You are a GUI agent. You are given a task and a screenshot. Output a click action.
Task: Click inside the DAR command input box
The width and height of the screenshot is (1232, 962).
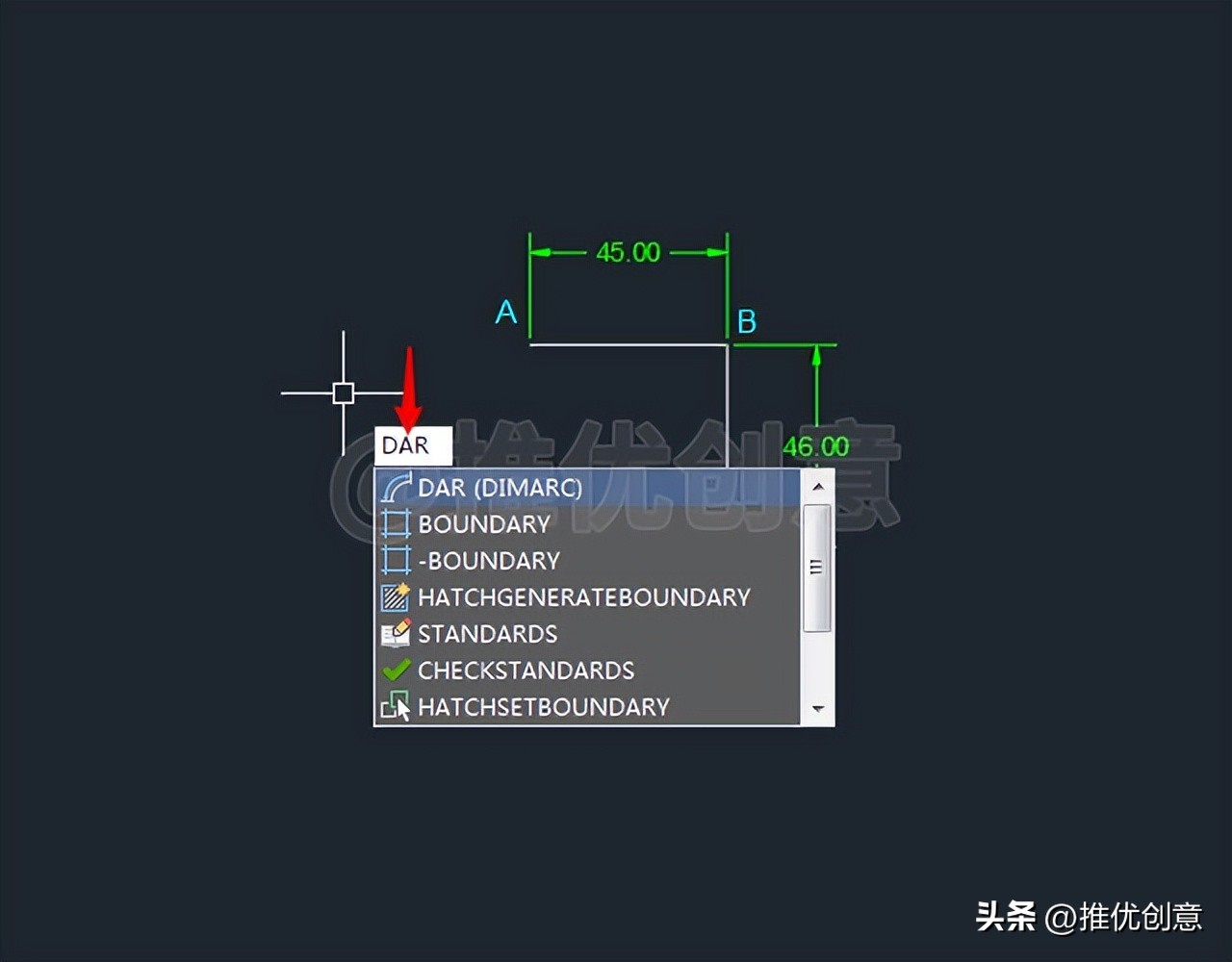tap(414, 444)
